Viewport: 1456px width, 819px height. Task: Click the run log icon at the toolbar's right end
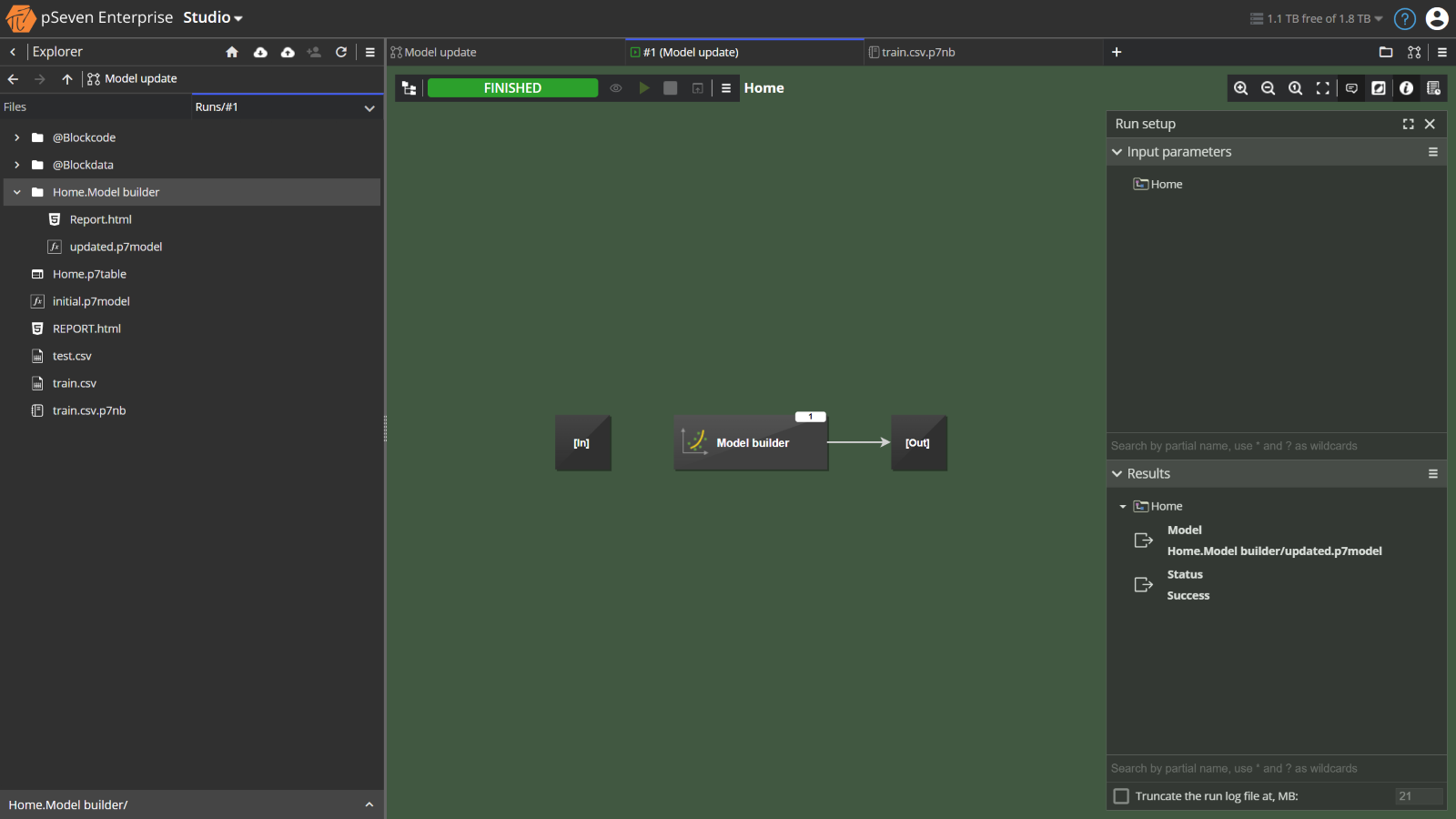[1433, 87]
